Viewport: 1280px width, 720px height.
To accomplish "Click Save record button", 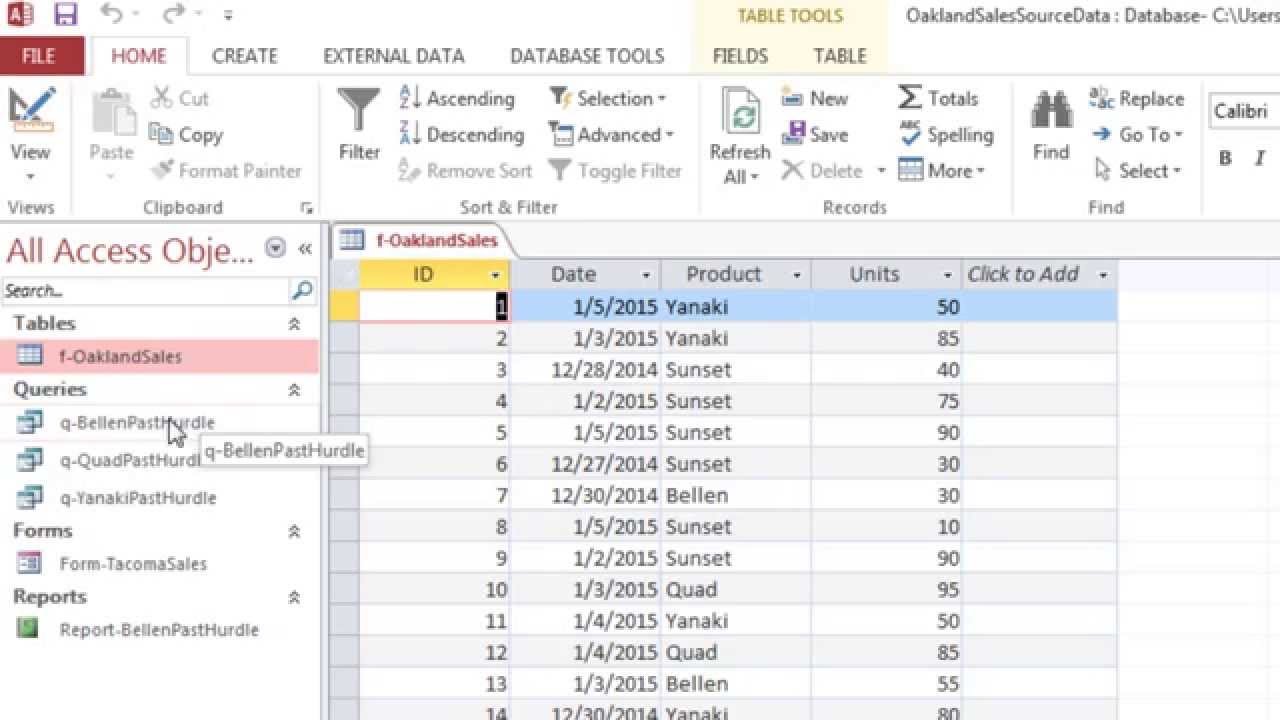I will click(x=815, y=134).
